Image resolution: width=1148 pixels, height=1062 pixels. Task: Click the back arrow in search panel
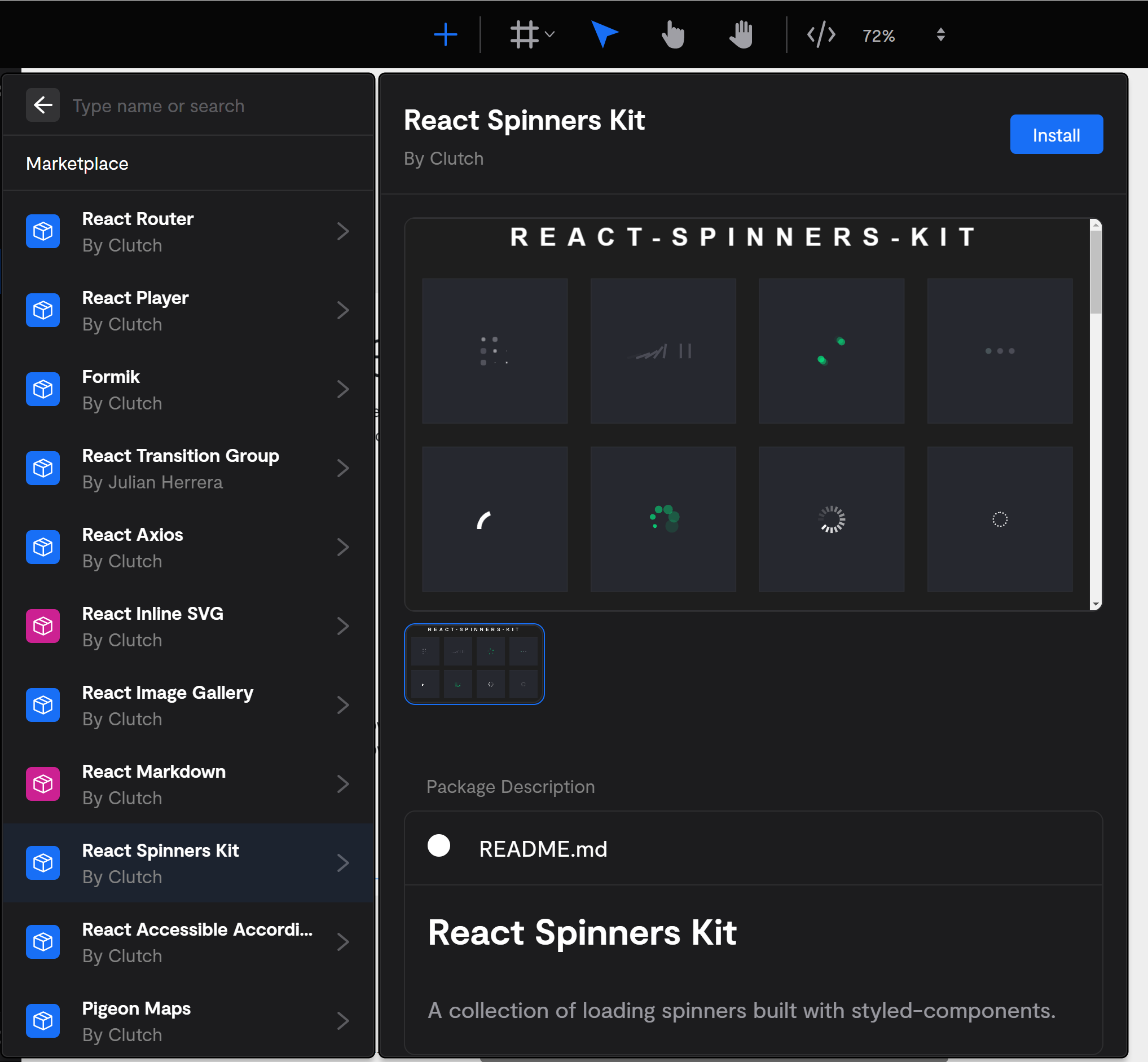43,105
